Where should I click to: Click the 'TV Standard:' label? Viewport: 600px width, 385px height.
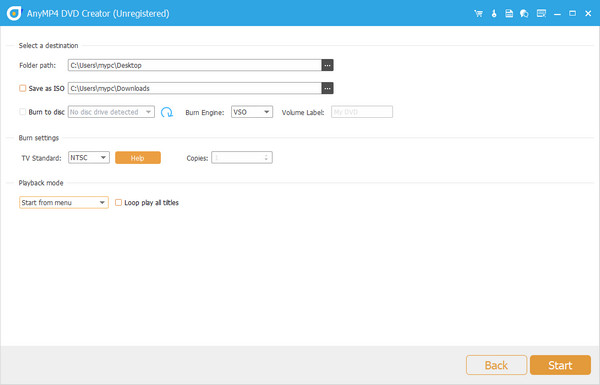click(x=41, y=158)
